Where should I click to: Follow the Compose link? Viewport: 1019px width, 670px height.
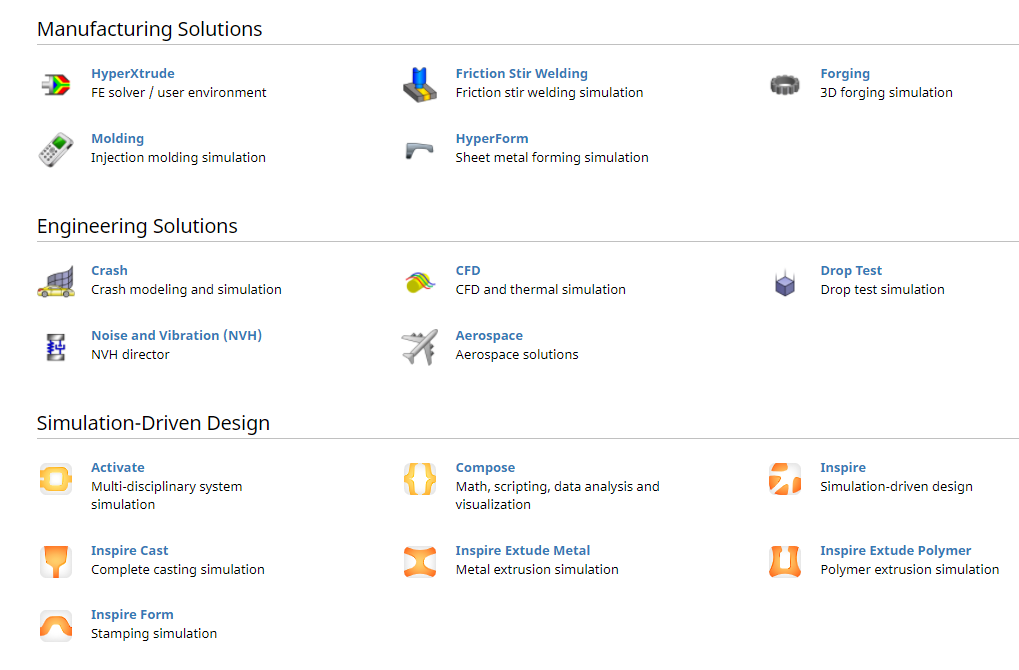pos(485,467)
